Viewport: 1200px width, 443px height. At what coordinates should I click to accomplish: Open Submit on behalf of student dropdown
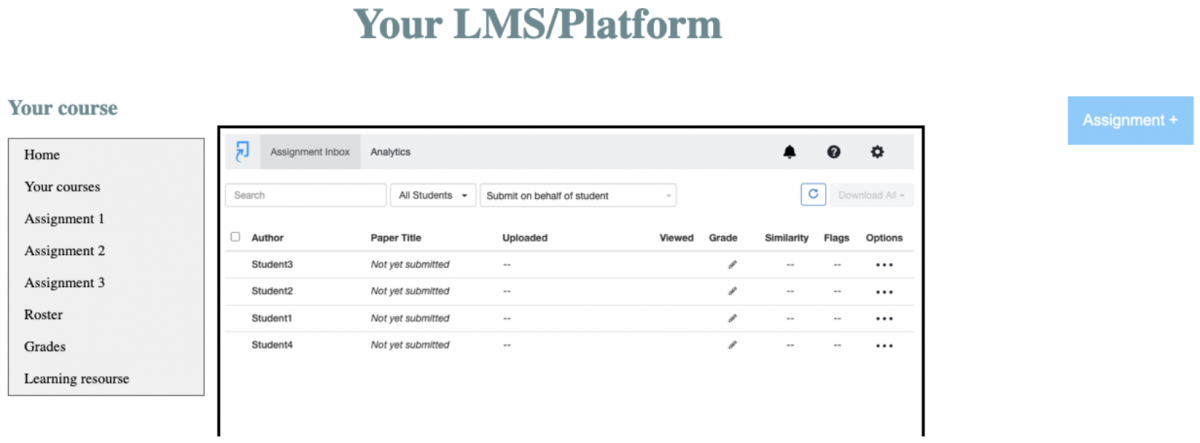(577, 196)
